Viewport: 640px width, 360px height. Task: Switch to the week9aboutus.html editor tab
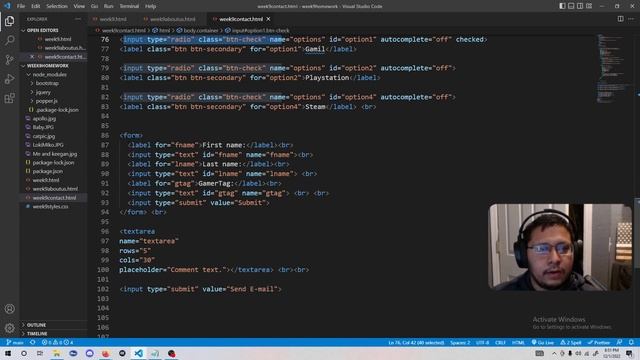coord(172,19)
